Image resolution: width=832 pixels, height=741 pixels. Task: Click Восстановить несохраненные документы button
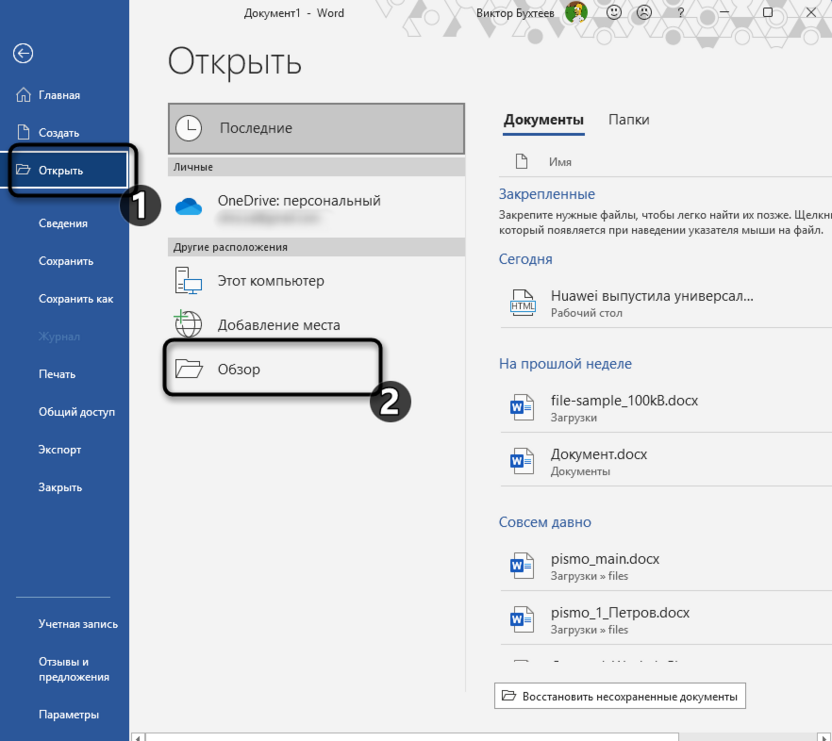tap(620, 696)
